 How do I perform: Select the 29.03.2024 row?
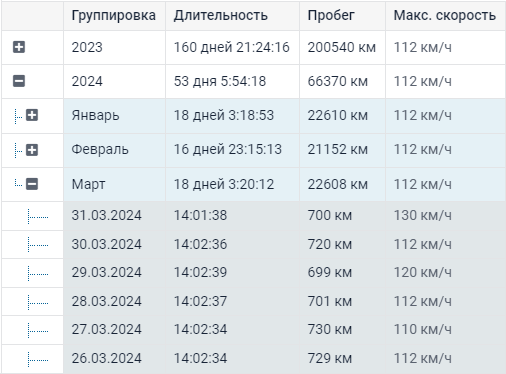pos(253,273)
